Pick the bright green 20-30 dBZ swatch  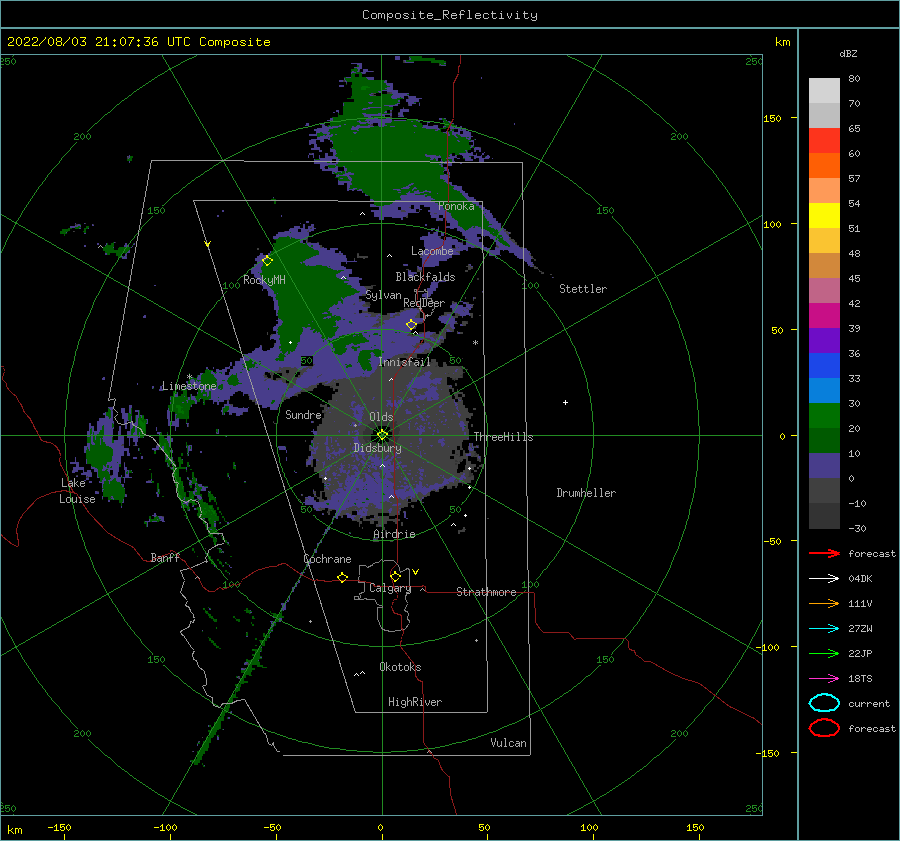(824, 416)
